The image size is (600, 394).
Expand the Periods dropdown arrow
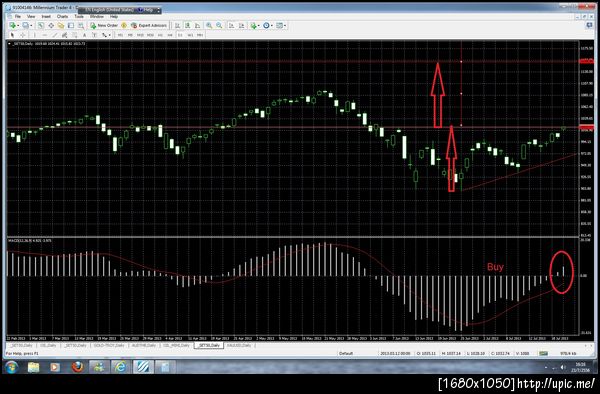(272, 26)
